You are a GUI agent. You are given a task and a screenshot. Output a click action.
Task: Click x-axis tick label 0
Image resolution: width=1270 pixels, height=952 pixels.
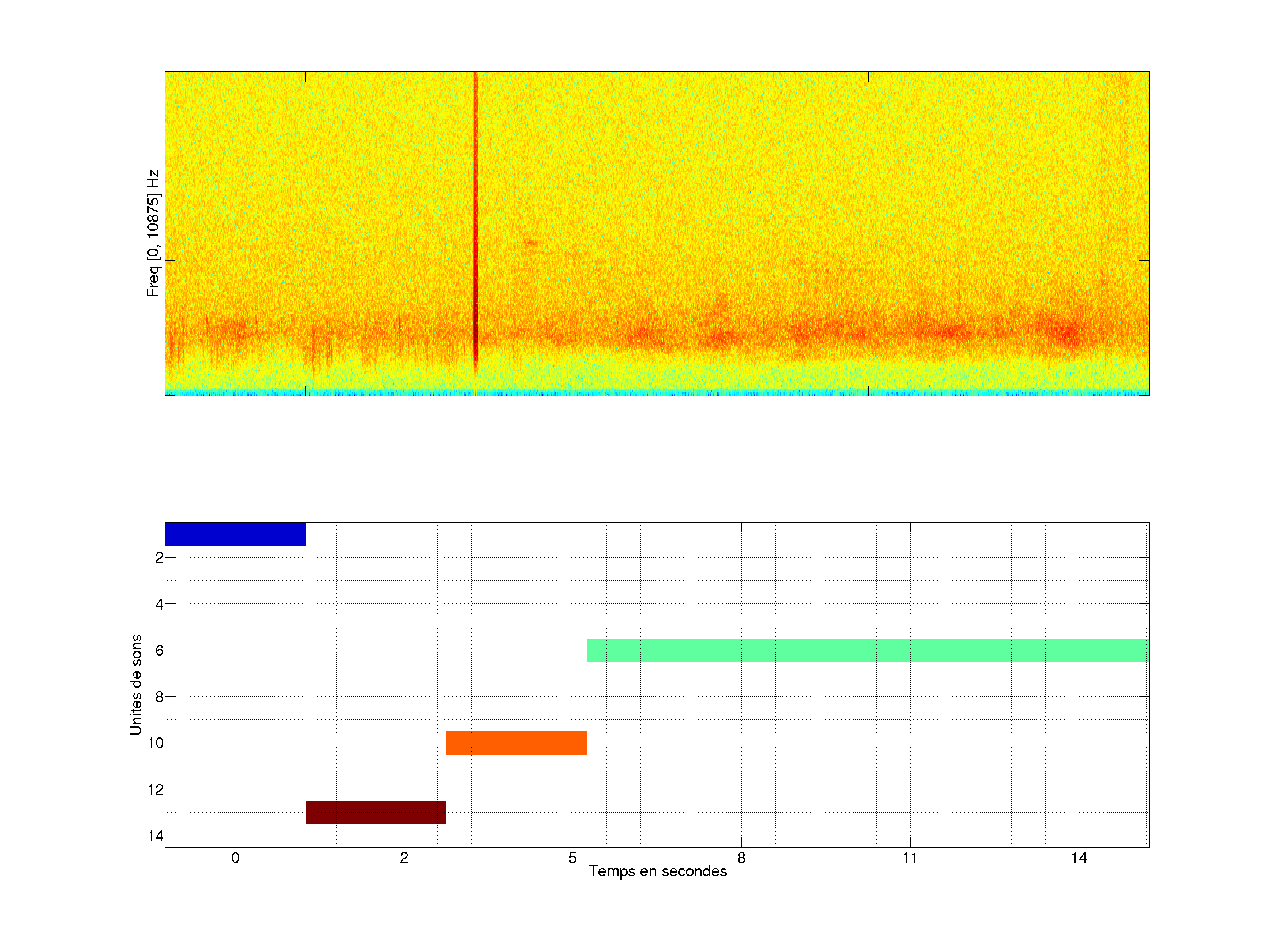(235, 858)
